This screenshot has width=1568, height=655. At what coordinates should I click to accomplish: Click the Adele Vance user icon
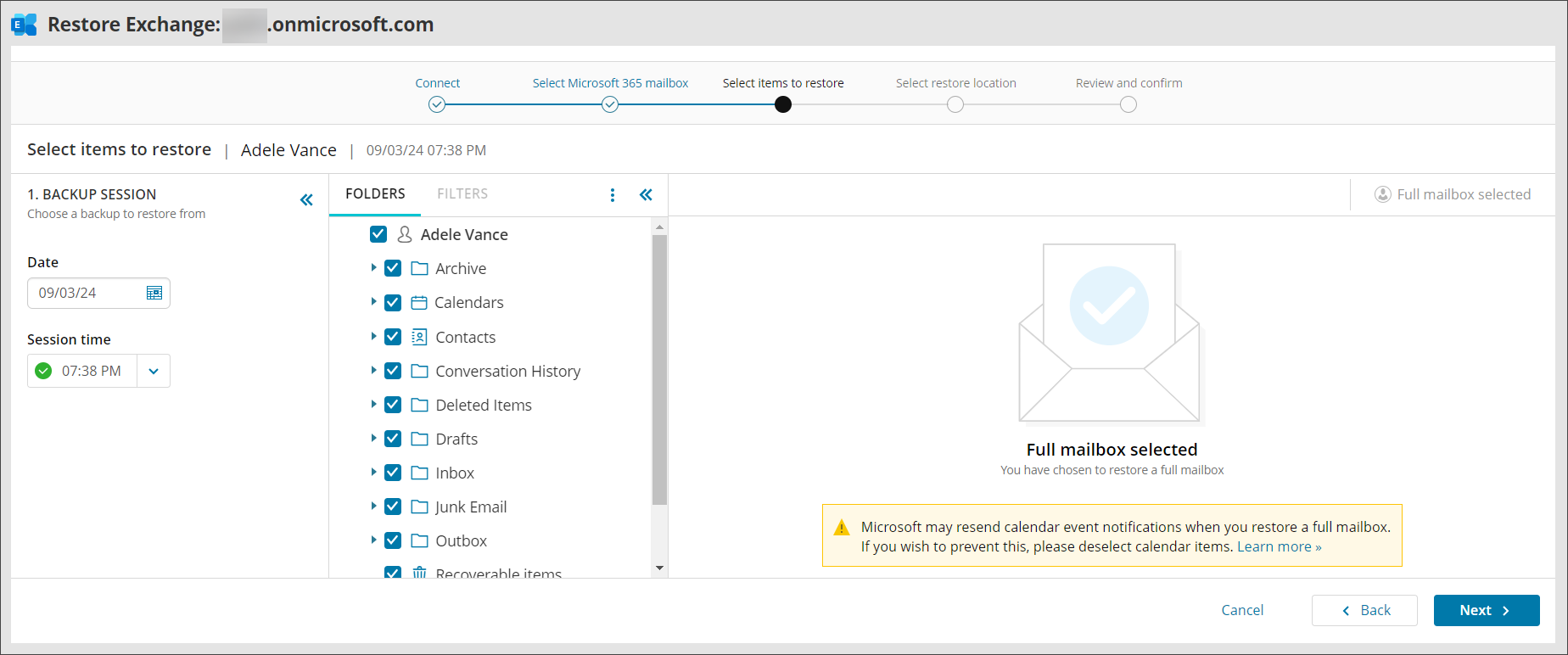405,234
